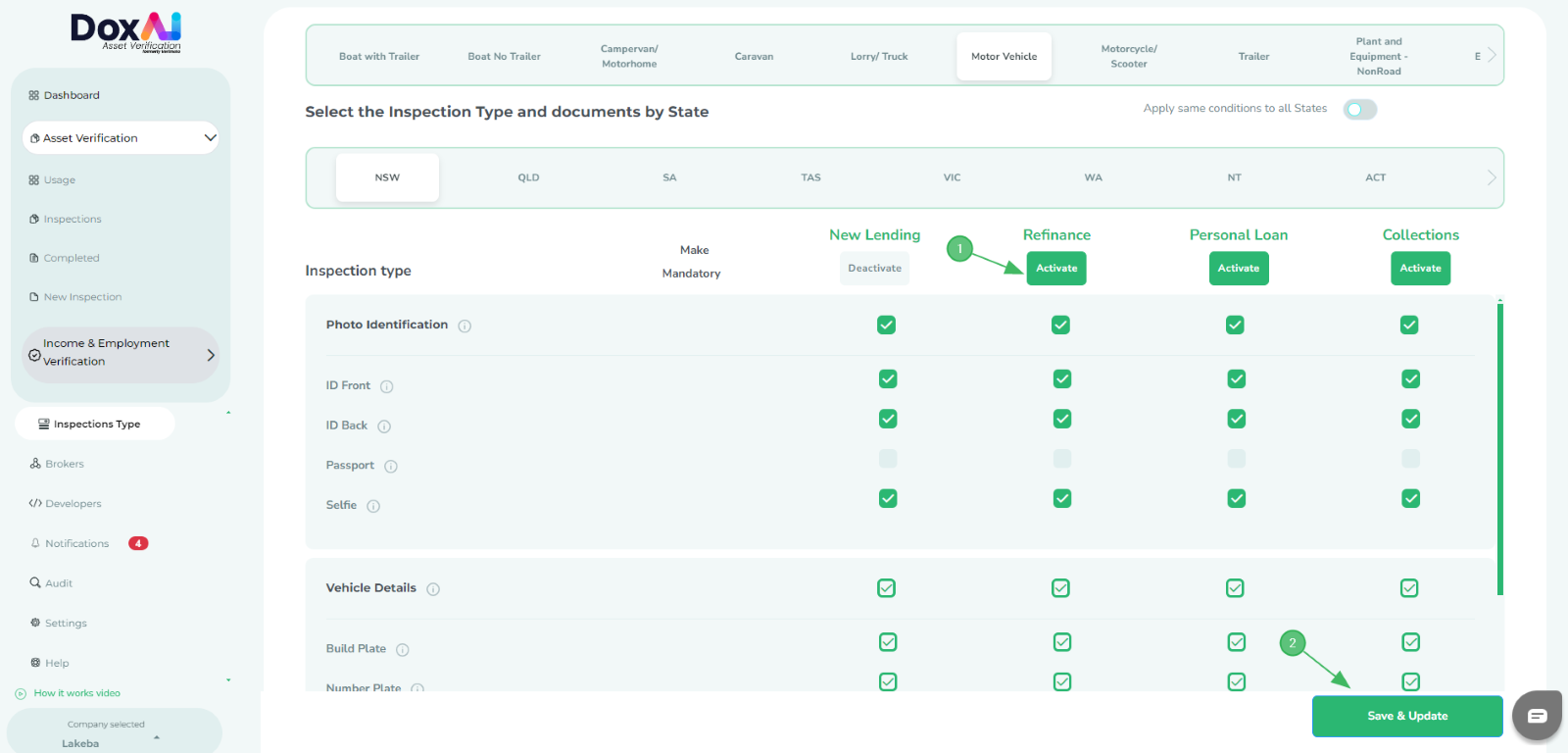Uncheck Selfie under Collections column
The width and height of the screenshot is (1568, 753).
pos(1410,498)
